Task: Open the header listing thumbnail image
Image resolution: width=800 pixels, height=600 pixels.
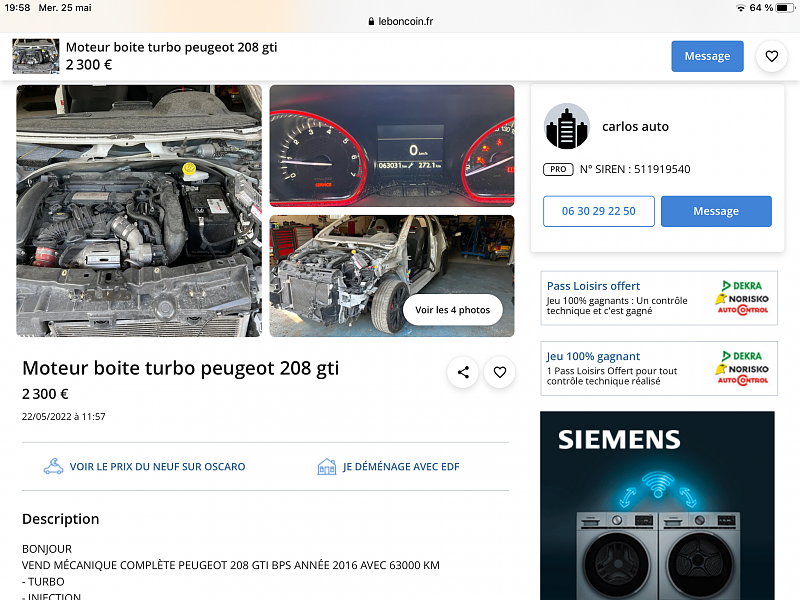Action: (36, 56)
